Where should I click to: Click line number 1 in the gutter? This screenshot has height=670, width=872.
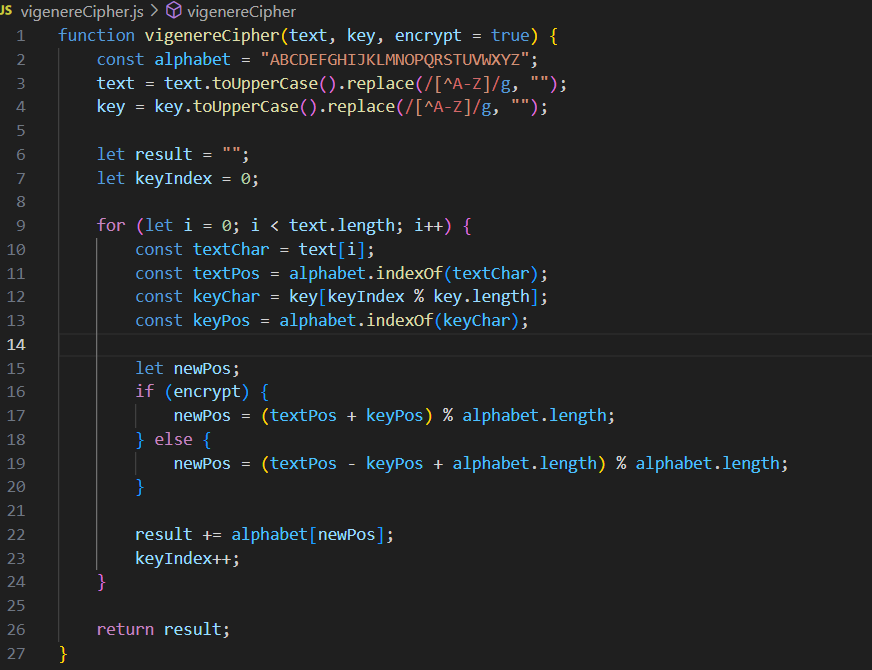click(21, 36)
